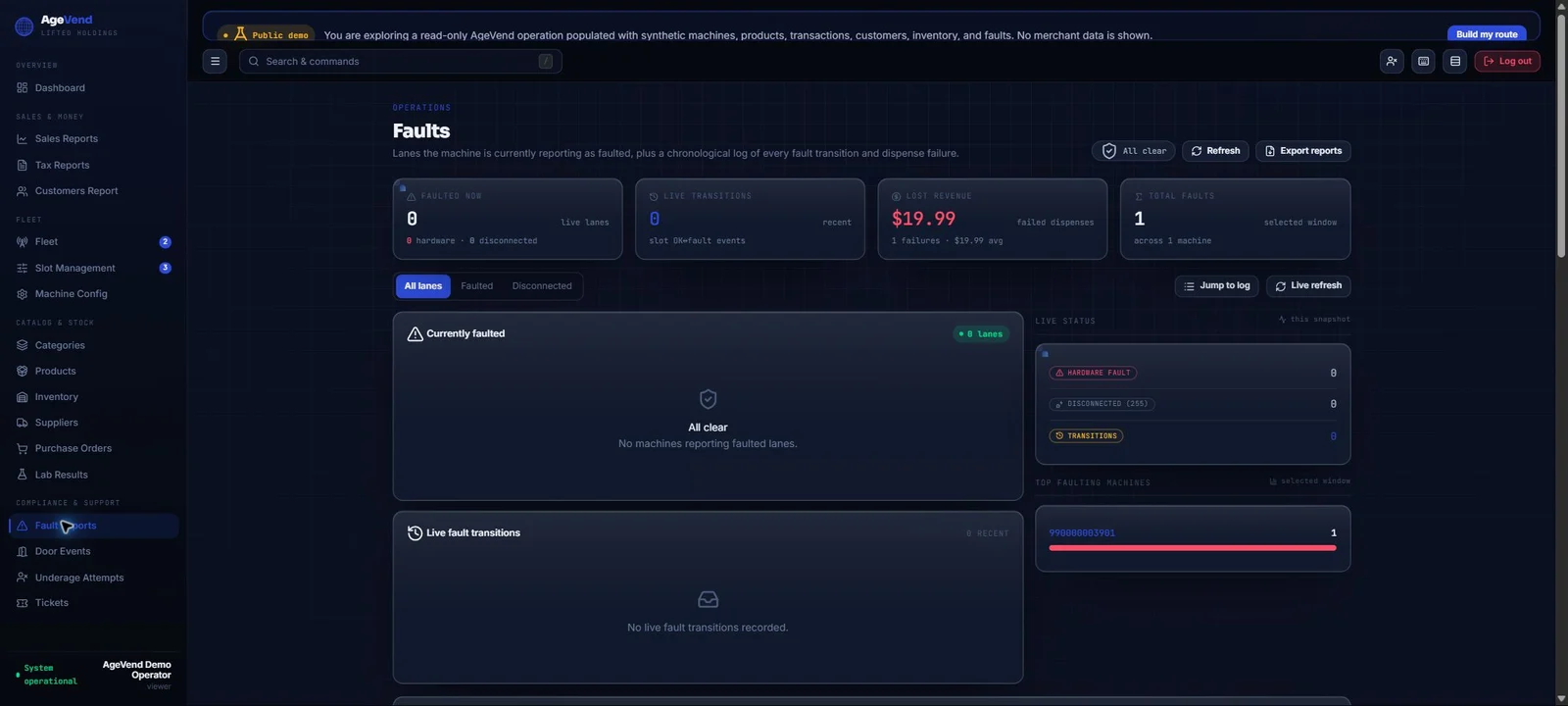
Task: Click the calculator-style icon in top bar
Action: [1424, 61]
